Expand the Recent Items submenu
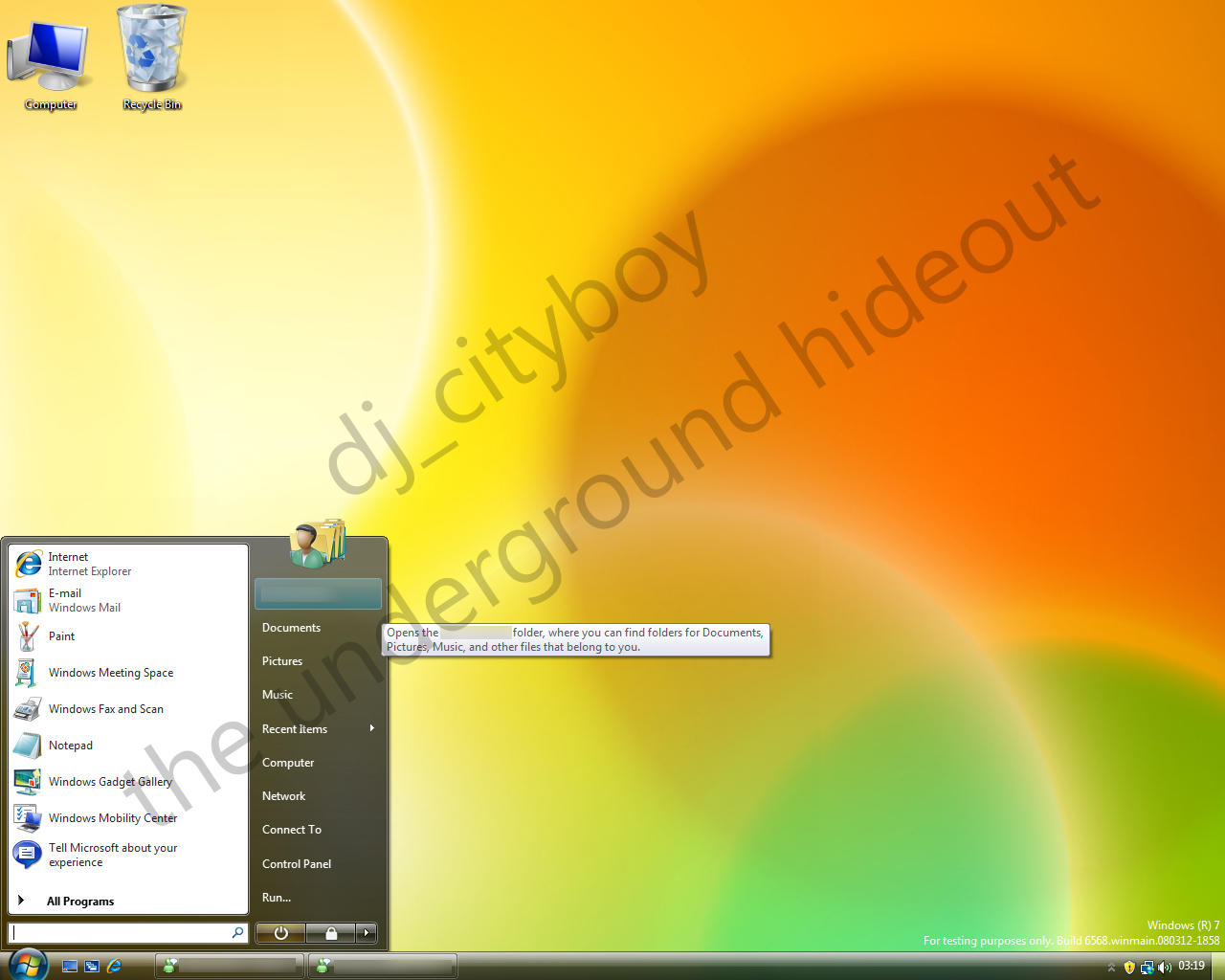1225x980 pixels. point(319,729)
